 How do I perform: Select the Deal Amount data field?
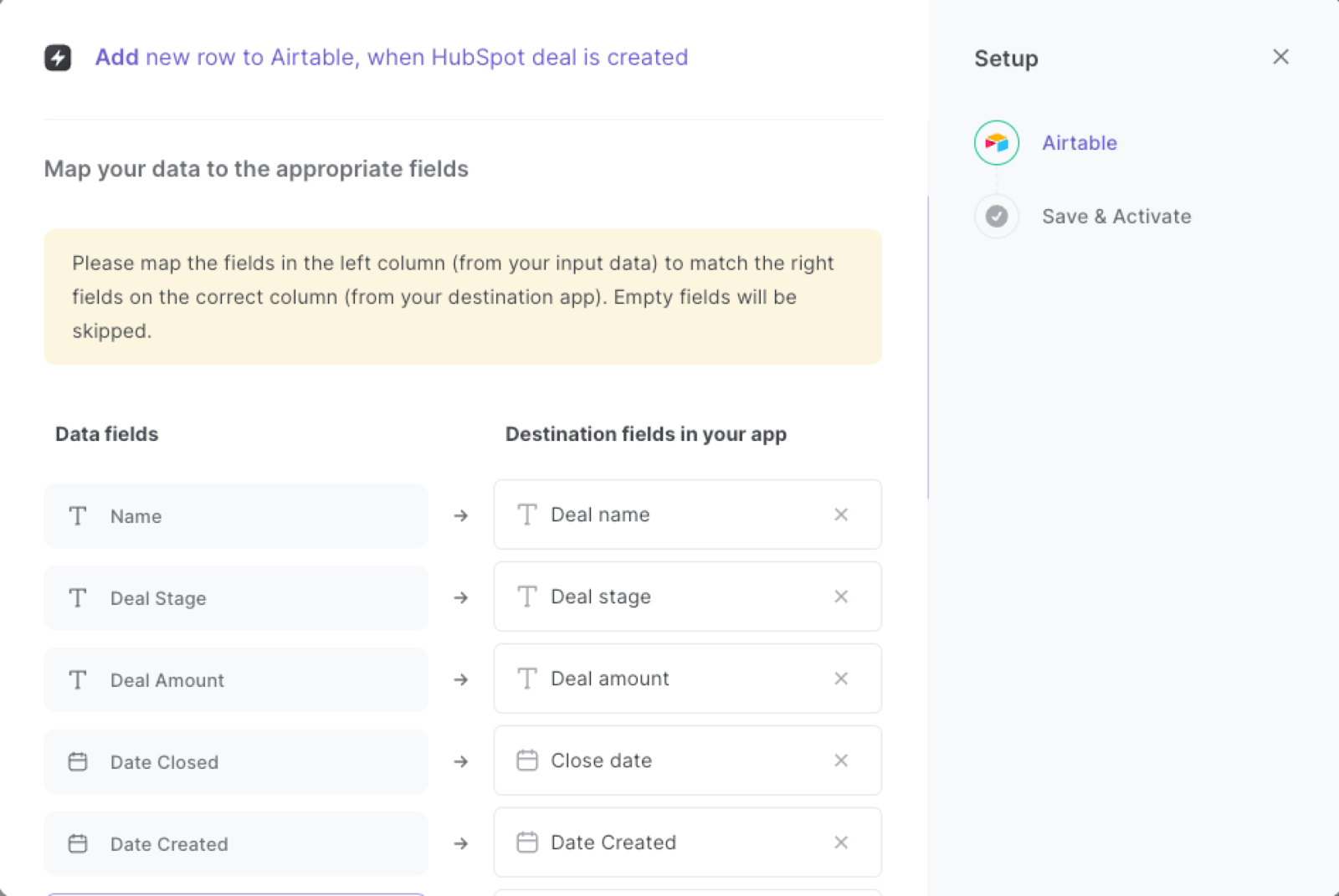236,680
